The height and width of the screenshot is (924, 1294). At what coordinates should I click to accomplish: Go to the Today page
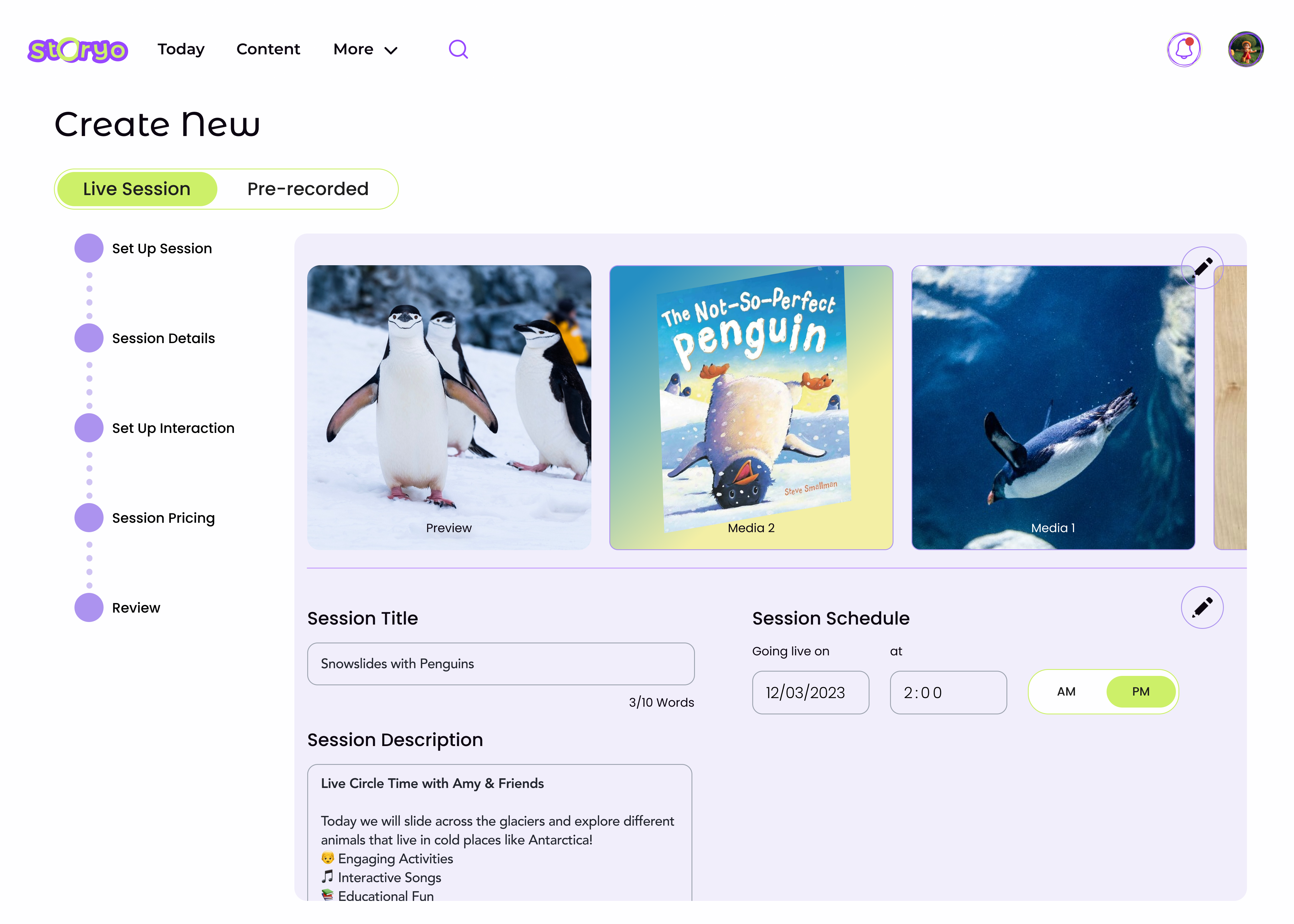(x=181, y=50)
